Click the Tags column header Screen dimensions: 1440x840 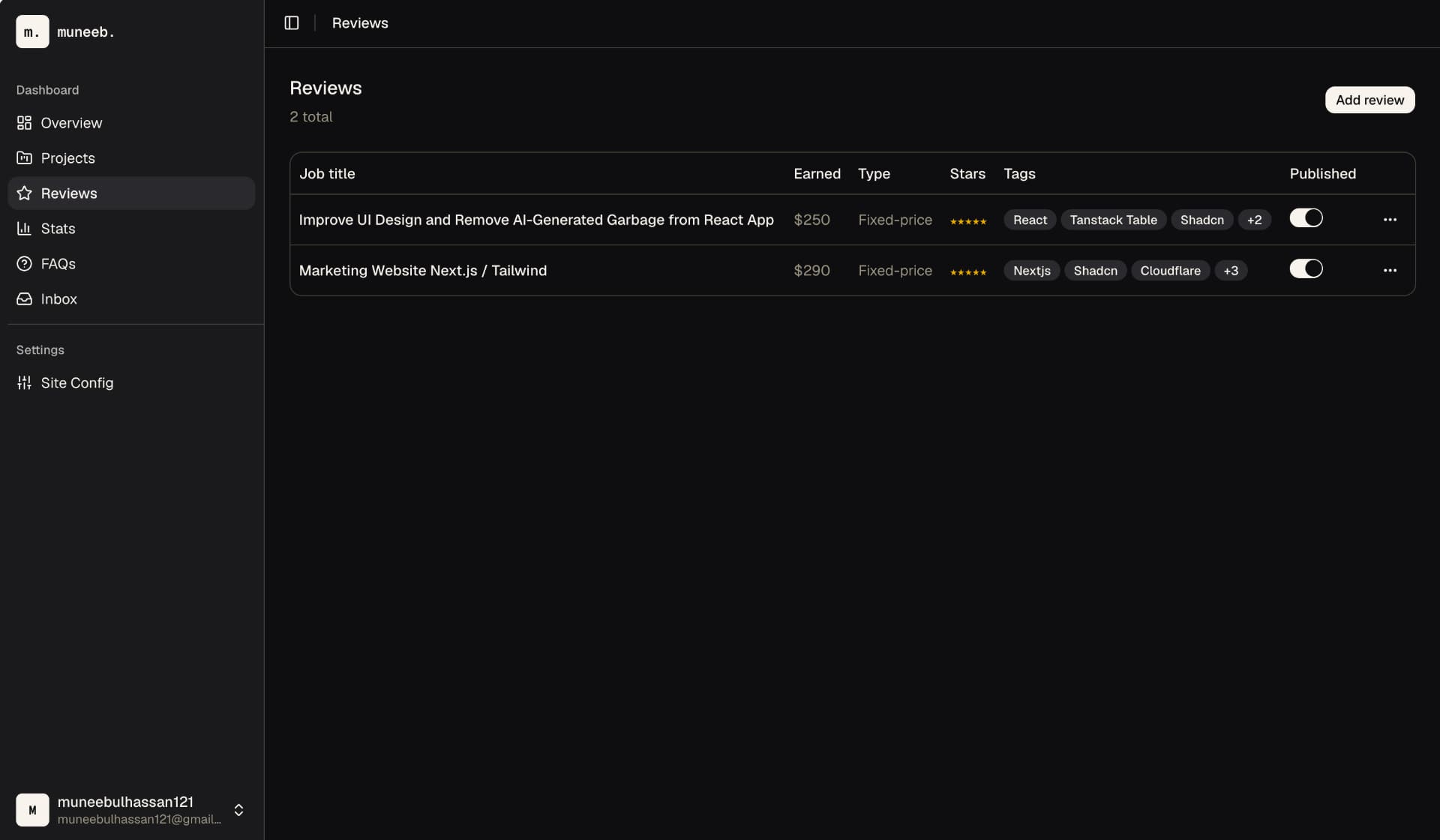[1019, 174]
